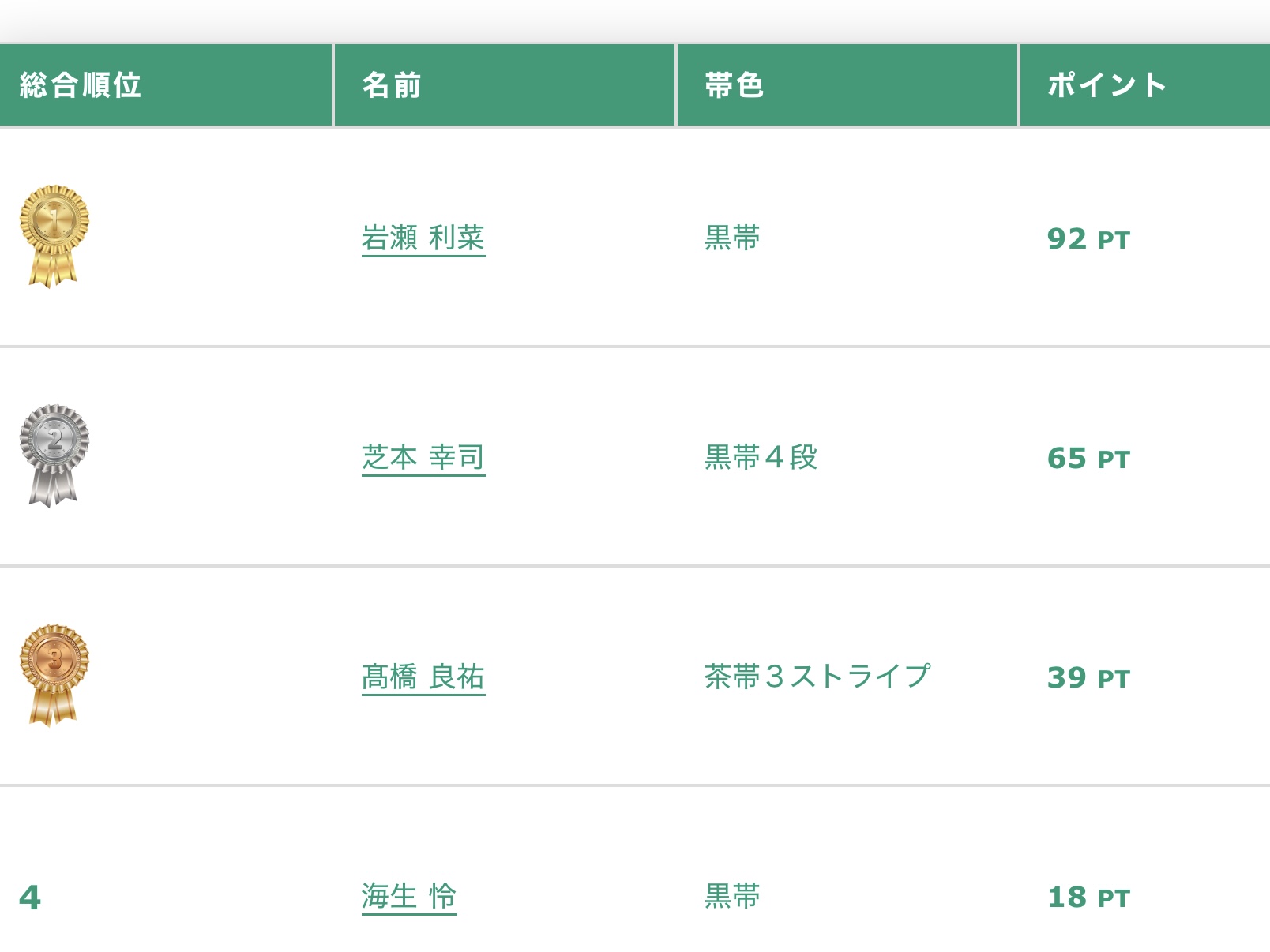Click the 39 PT score
1270x952 pixels.
tap(1088, 677)
